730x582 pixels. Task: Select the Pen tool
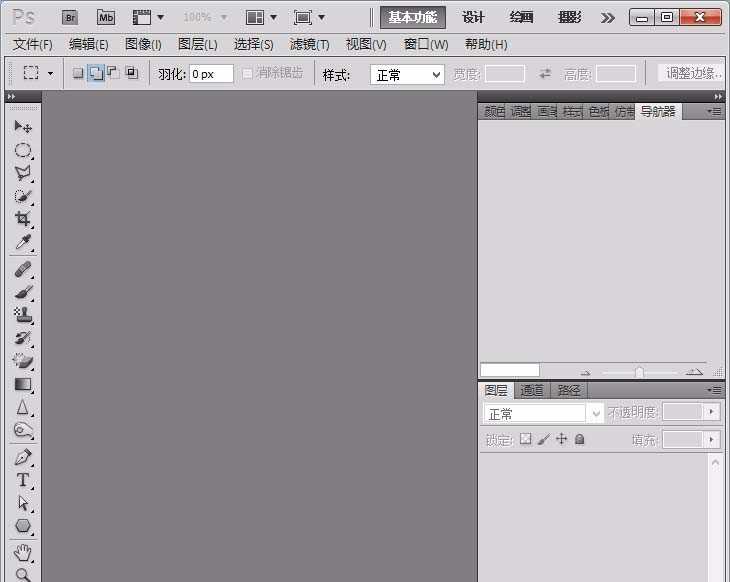coord(23,458)
